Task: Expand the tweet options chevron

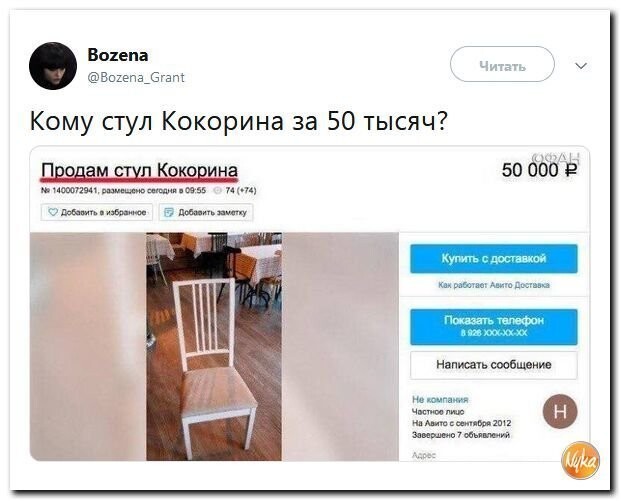Action: coord(581,65)
